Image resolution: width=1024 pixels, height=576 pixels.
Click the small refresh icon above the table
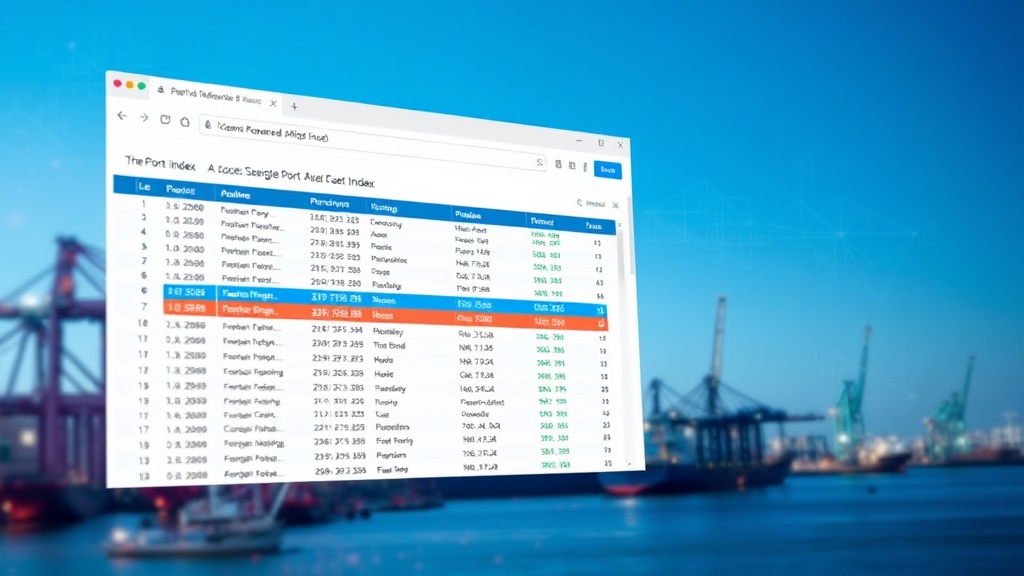pyautogui.click(x=579, y=202)
